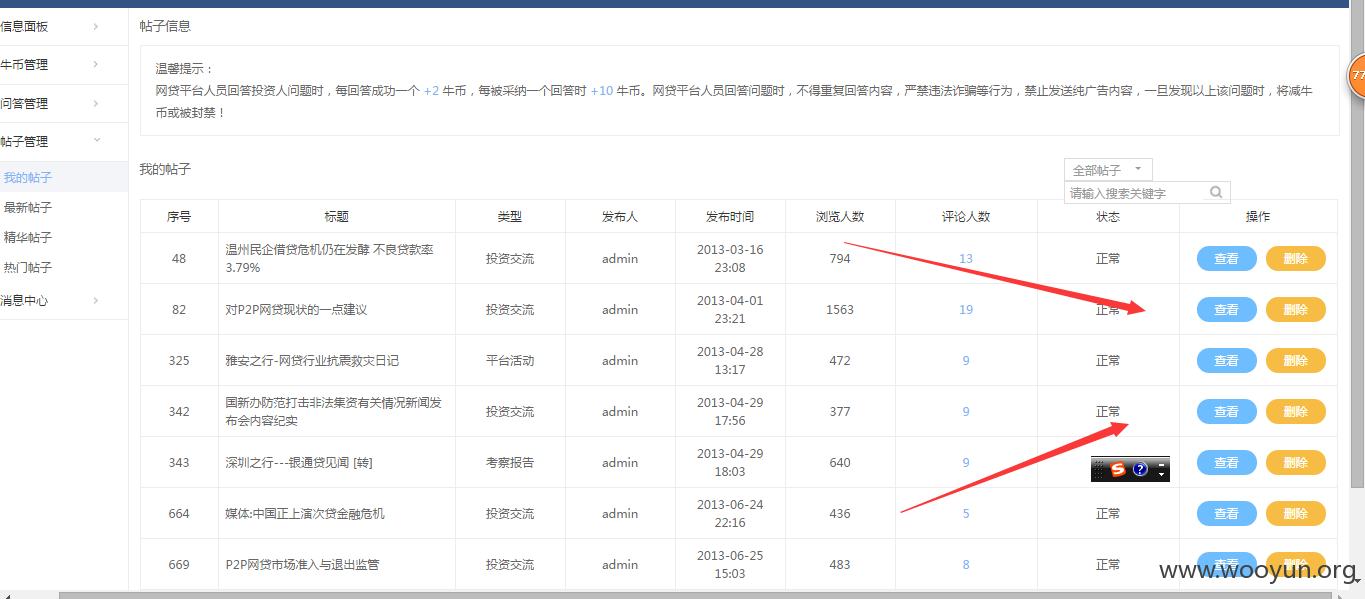Image resolution: width=1365 pixels, height=599 pixels.
Task: Click the 平台活动 type cell
Action: point(510,361)
